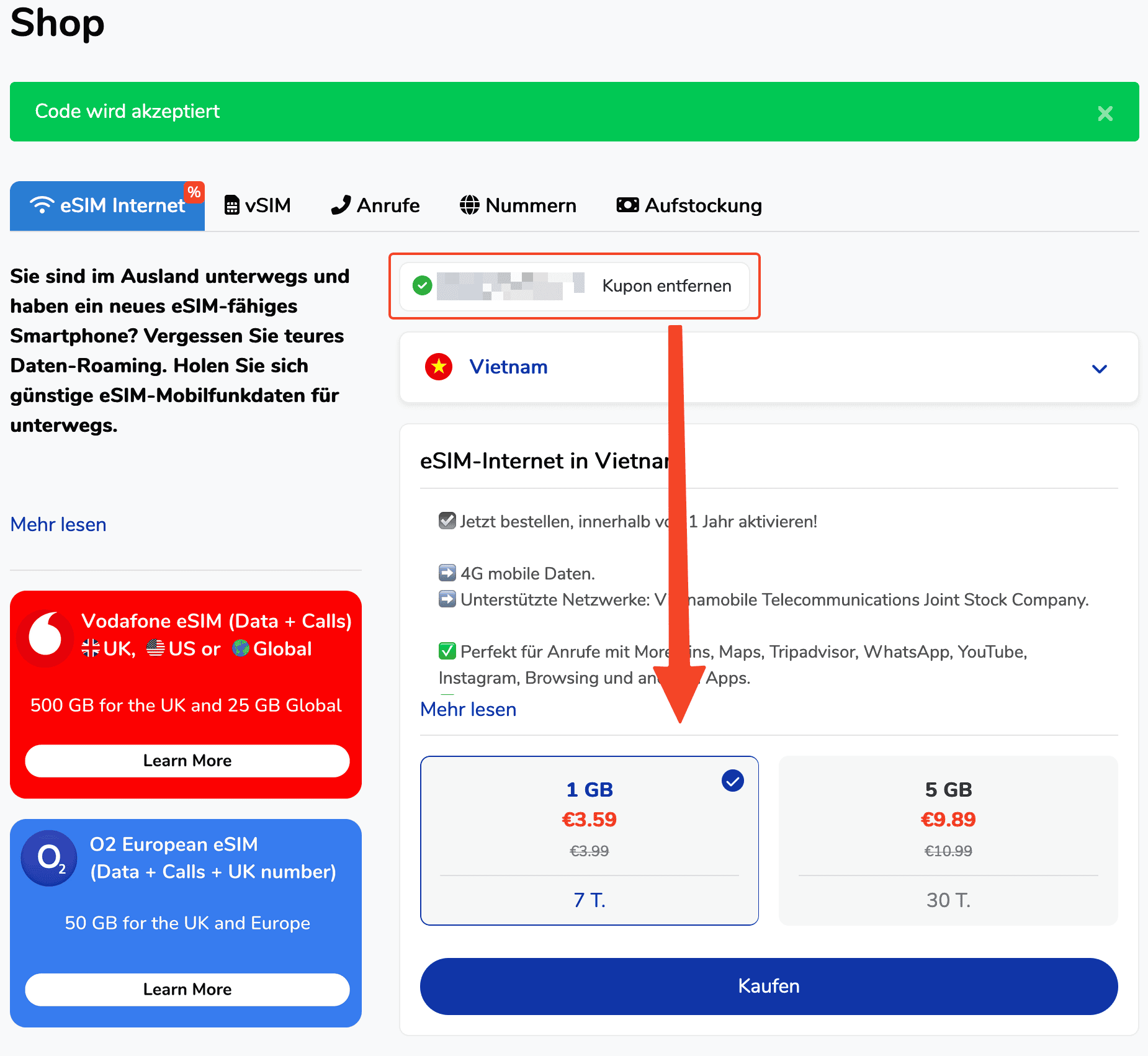The height and width of the screenshot is (1056, 1148).
Task: Click the banknote icon beside Aufstockung
Action: click(x=627, y=205)
